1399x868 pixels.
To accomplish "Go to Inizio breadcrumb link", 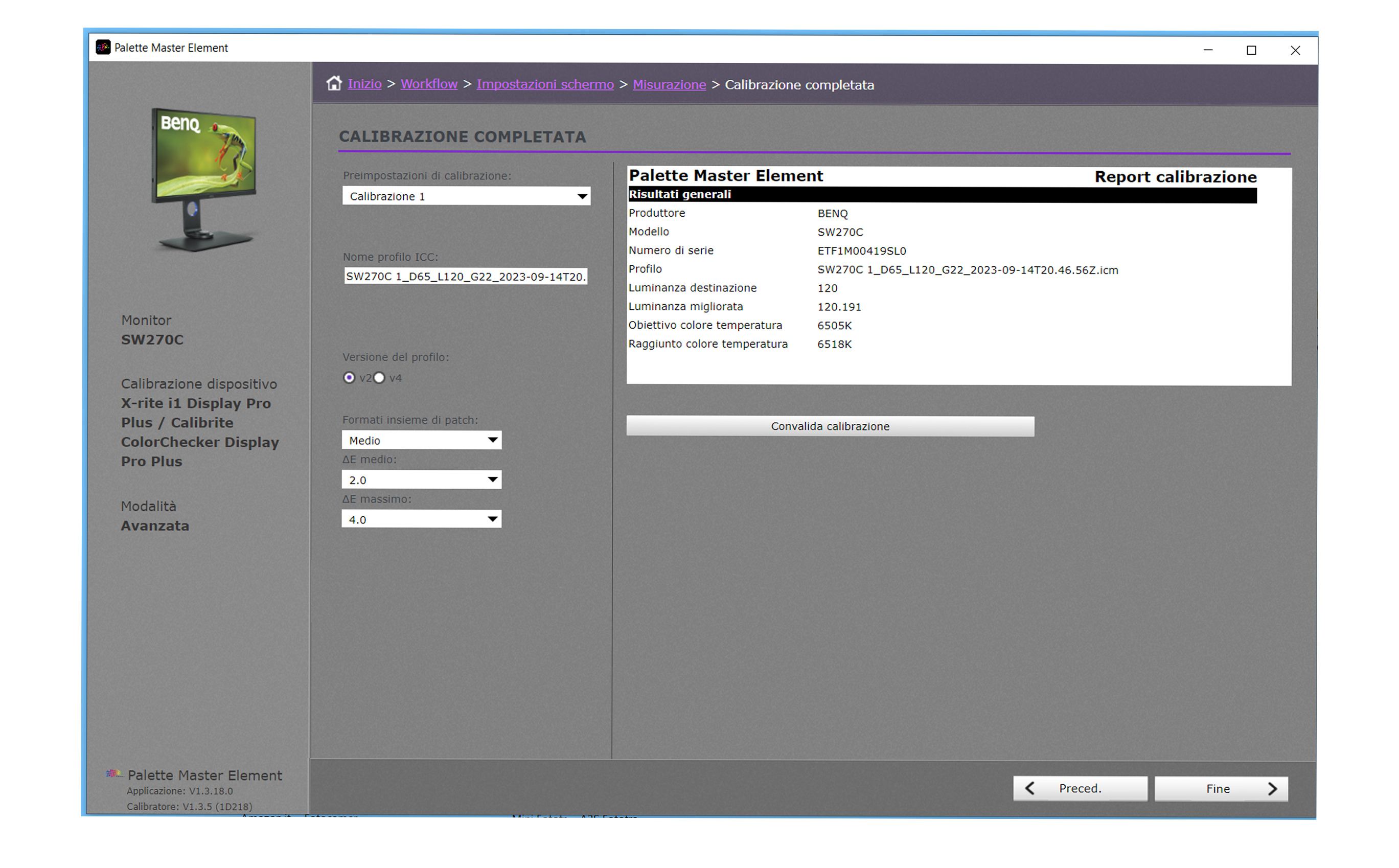I will (x=364, y=84).
